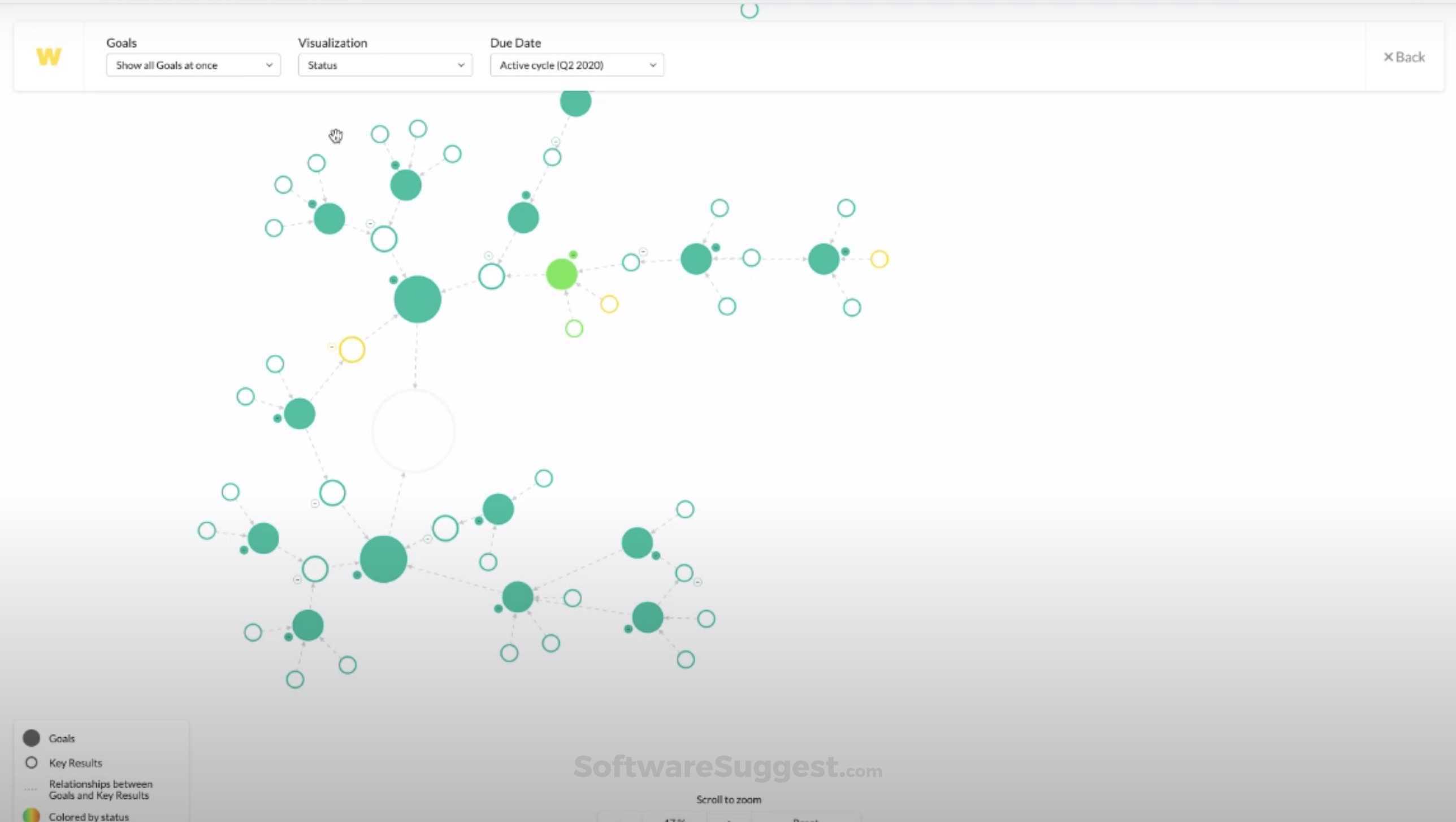Open the Visualization Status dropdown
Image resolution: width=1456 pixels, height=822 pixels.
pyautogui.click(x=385, y=65)
